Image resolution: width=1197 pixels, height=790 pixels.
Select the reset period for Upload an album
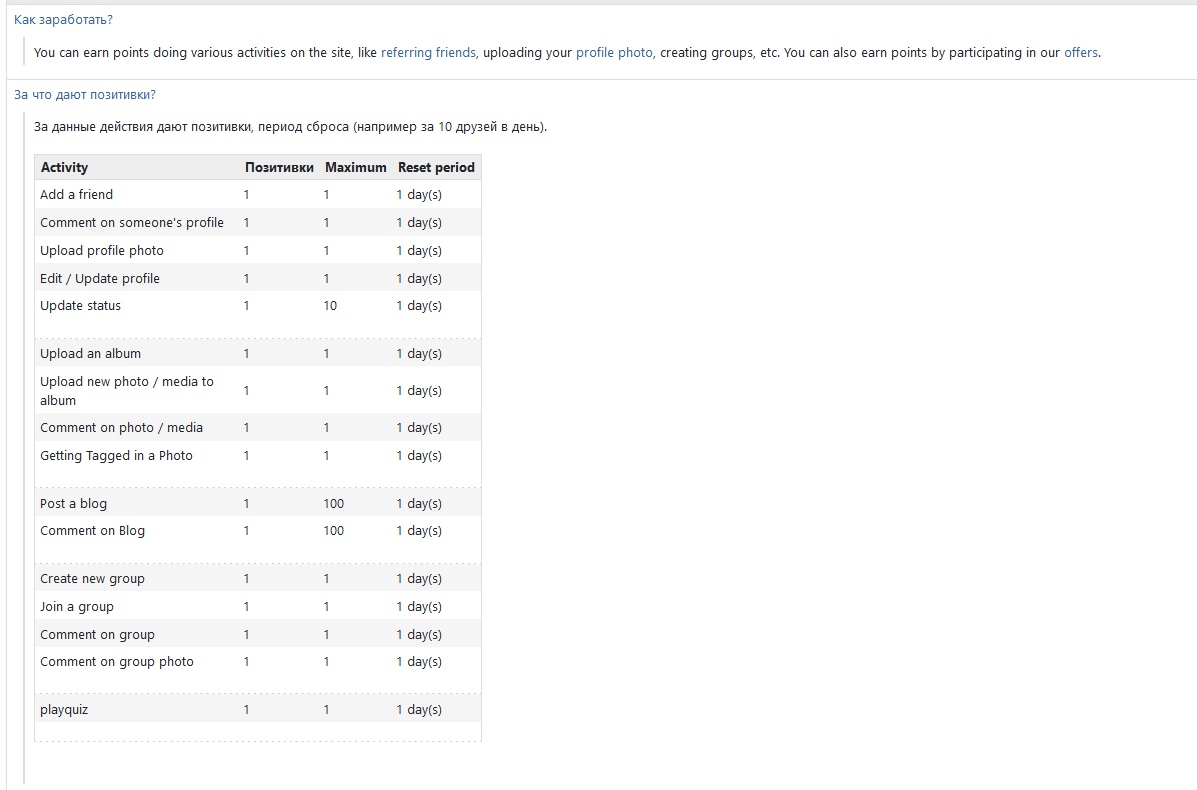[419, 353]
